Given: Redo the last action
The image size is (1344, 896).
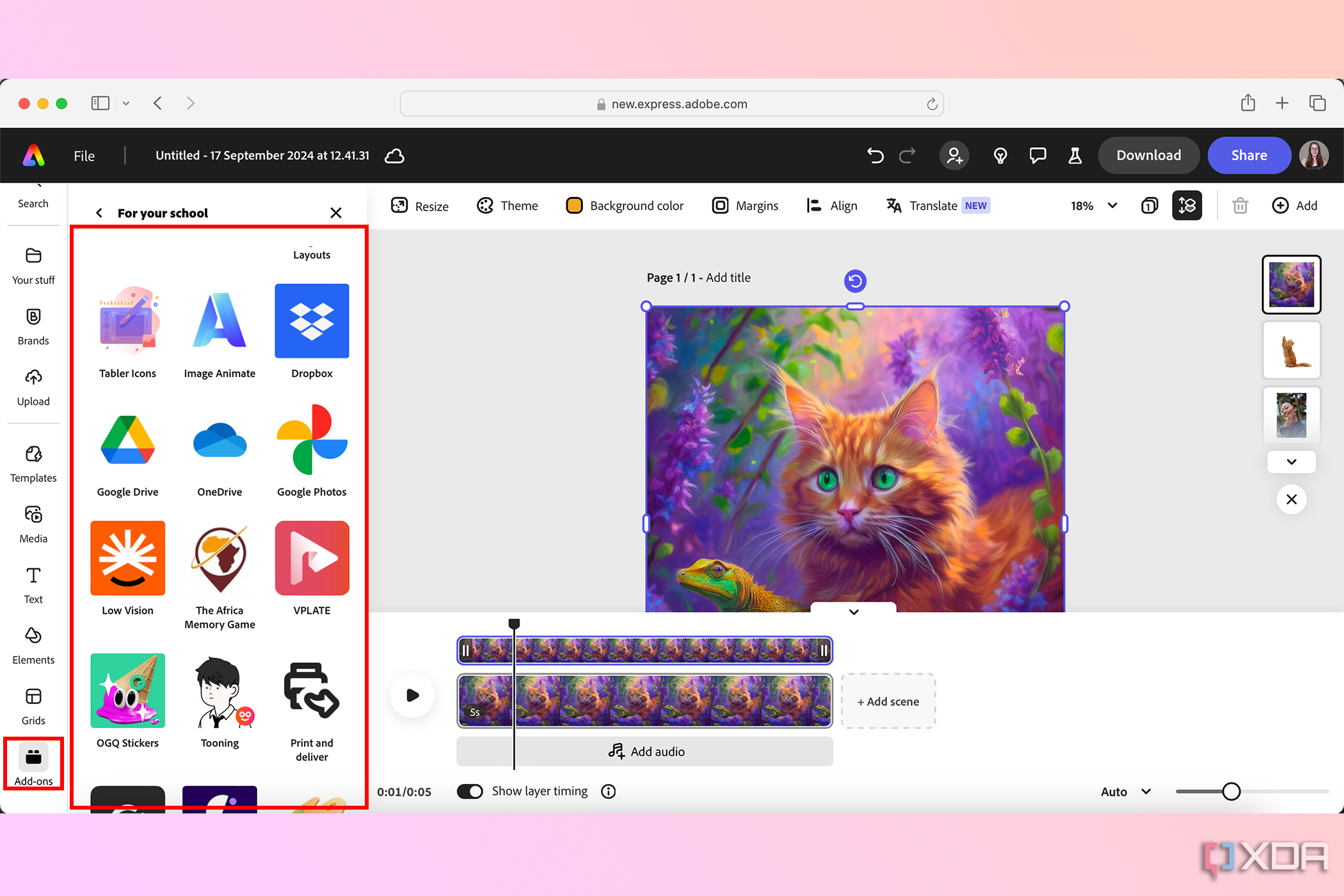Looking at the screenshot, I should pyautogui.click(x=908, y=156).
